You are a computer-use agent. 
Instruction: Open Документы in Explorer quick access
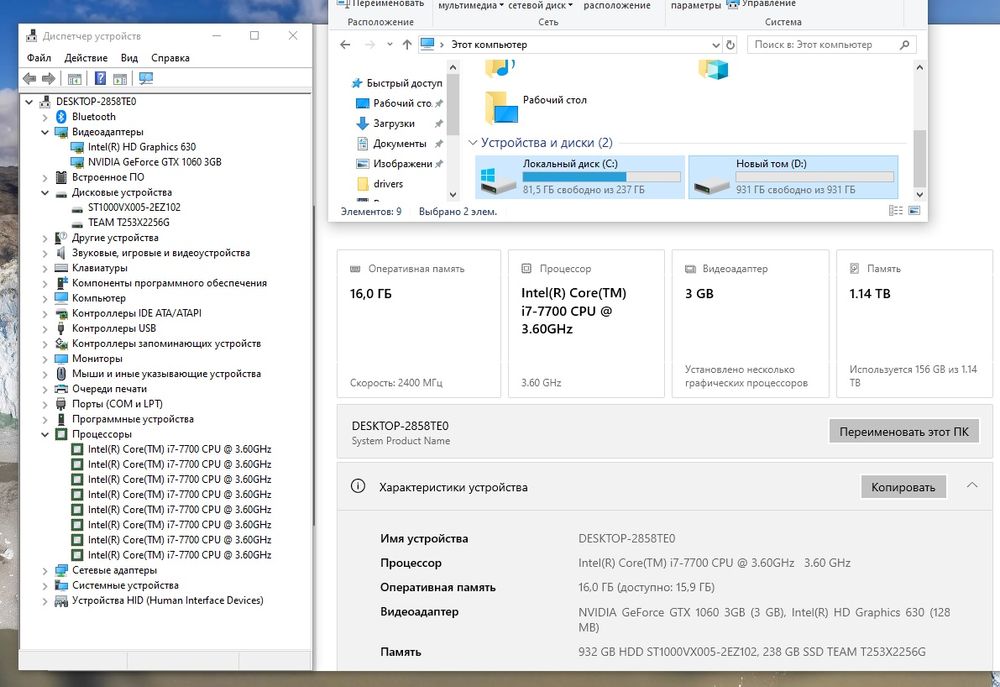pyautogui.click(x=400, y=144)
